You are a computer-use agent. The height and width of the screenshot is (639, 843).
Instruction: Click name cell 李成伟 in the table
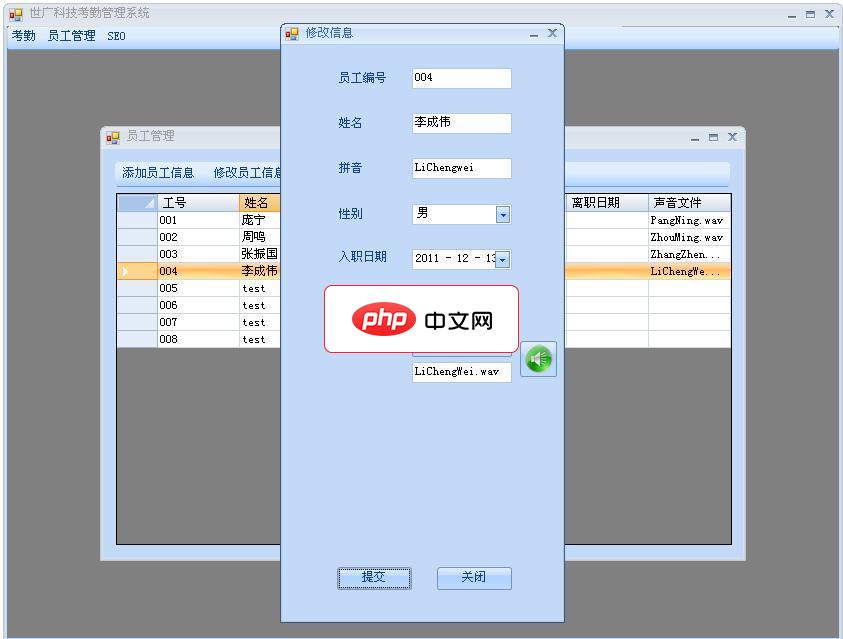(x=260, y=271)
